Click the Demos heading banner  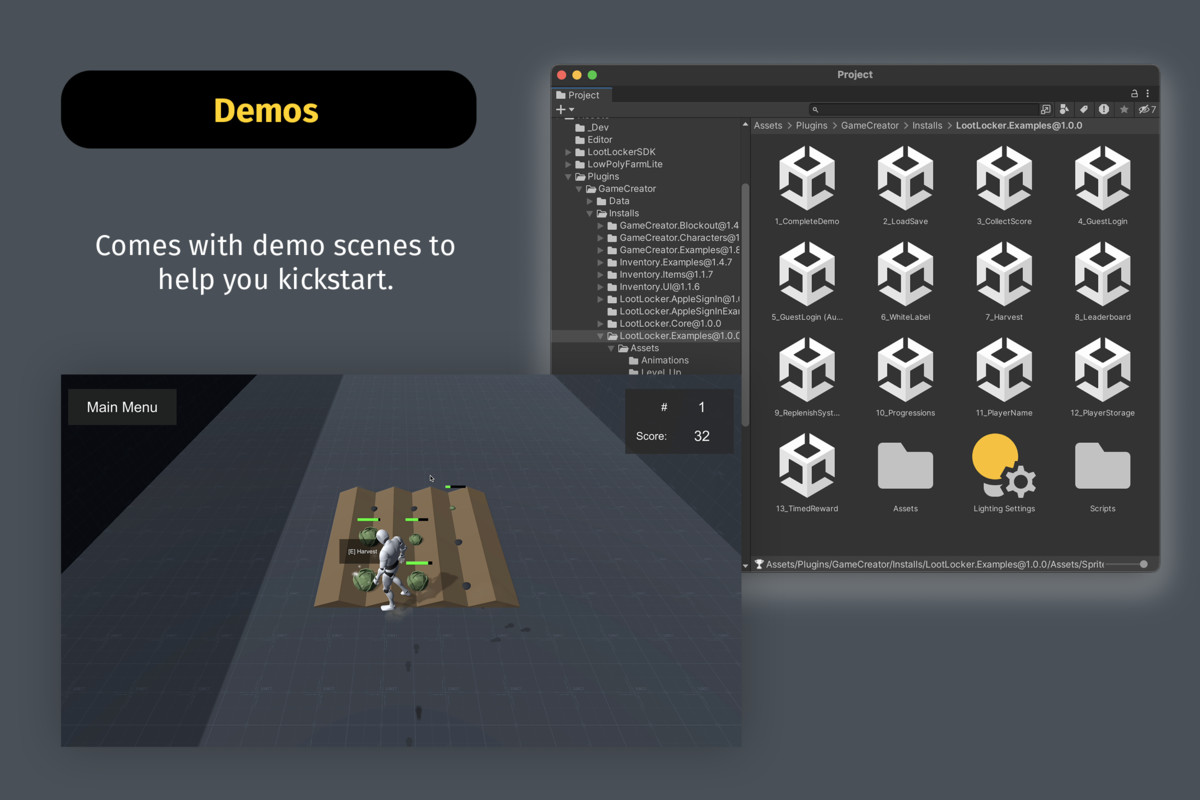tap(268, 110)
